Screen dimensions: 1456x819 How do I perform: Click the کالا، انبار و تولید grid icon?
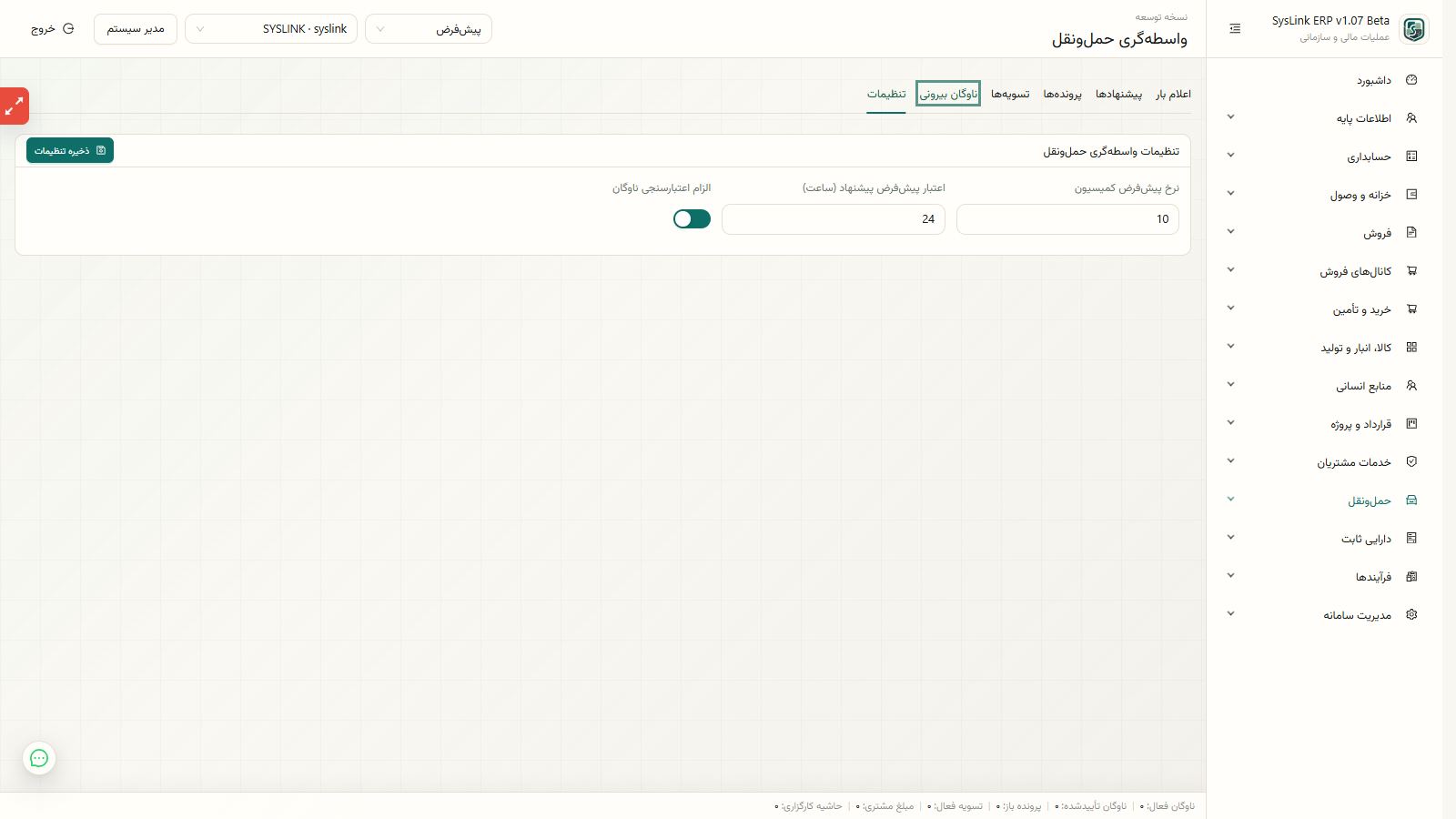pyautogui.click(x=1411, y=348)
